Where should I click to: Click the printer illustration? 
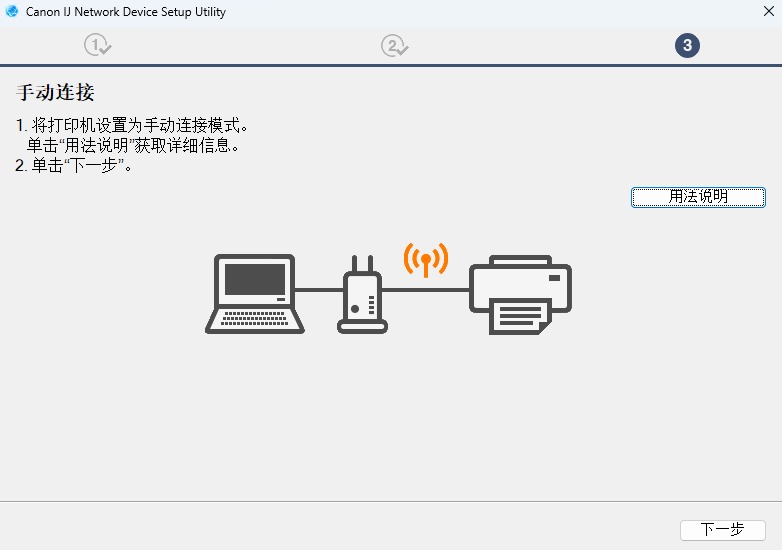(520, 295)
